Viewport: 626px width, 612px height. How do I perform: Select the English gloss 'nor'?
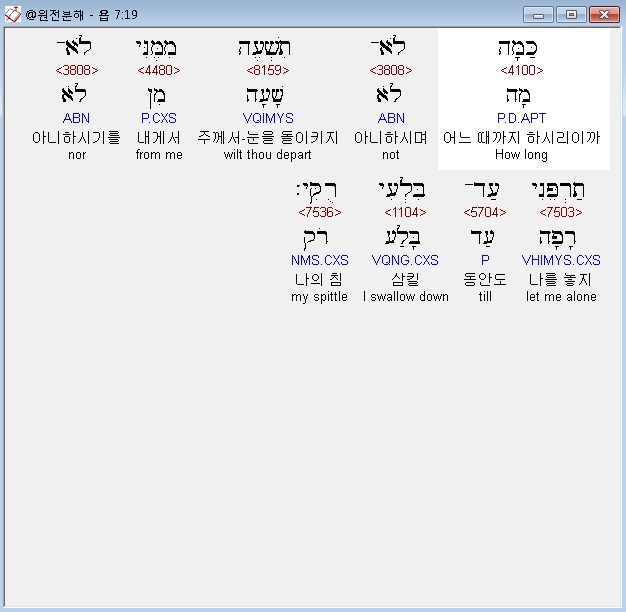pos(77,155)
